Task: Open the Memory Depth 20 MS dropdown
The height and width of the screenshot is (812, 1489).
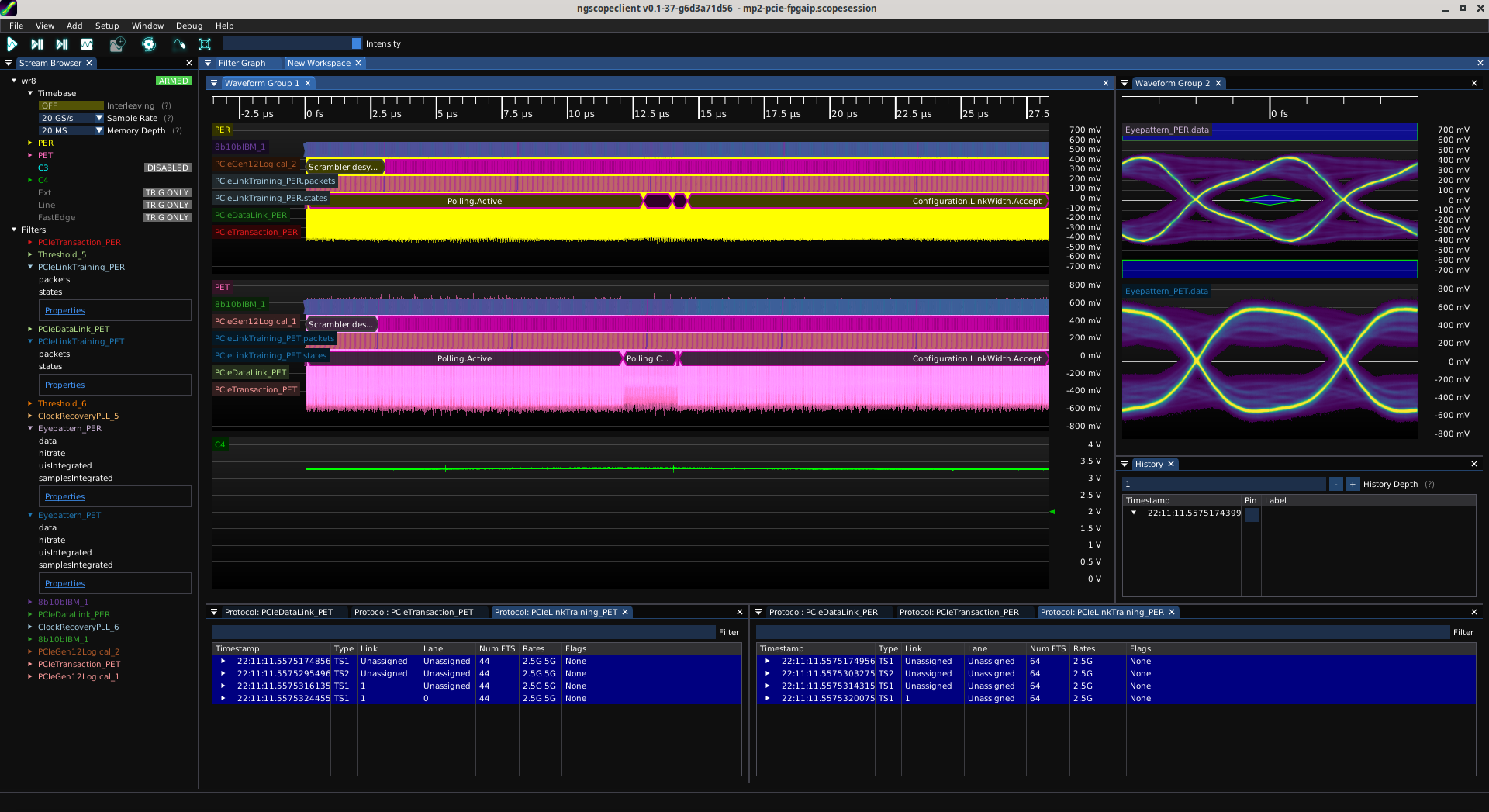Action: 71,130
